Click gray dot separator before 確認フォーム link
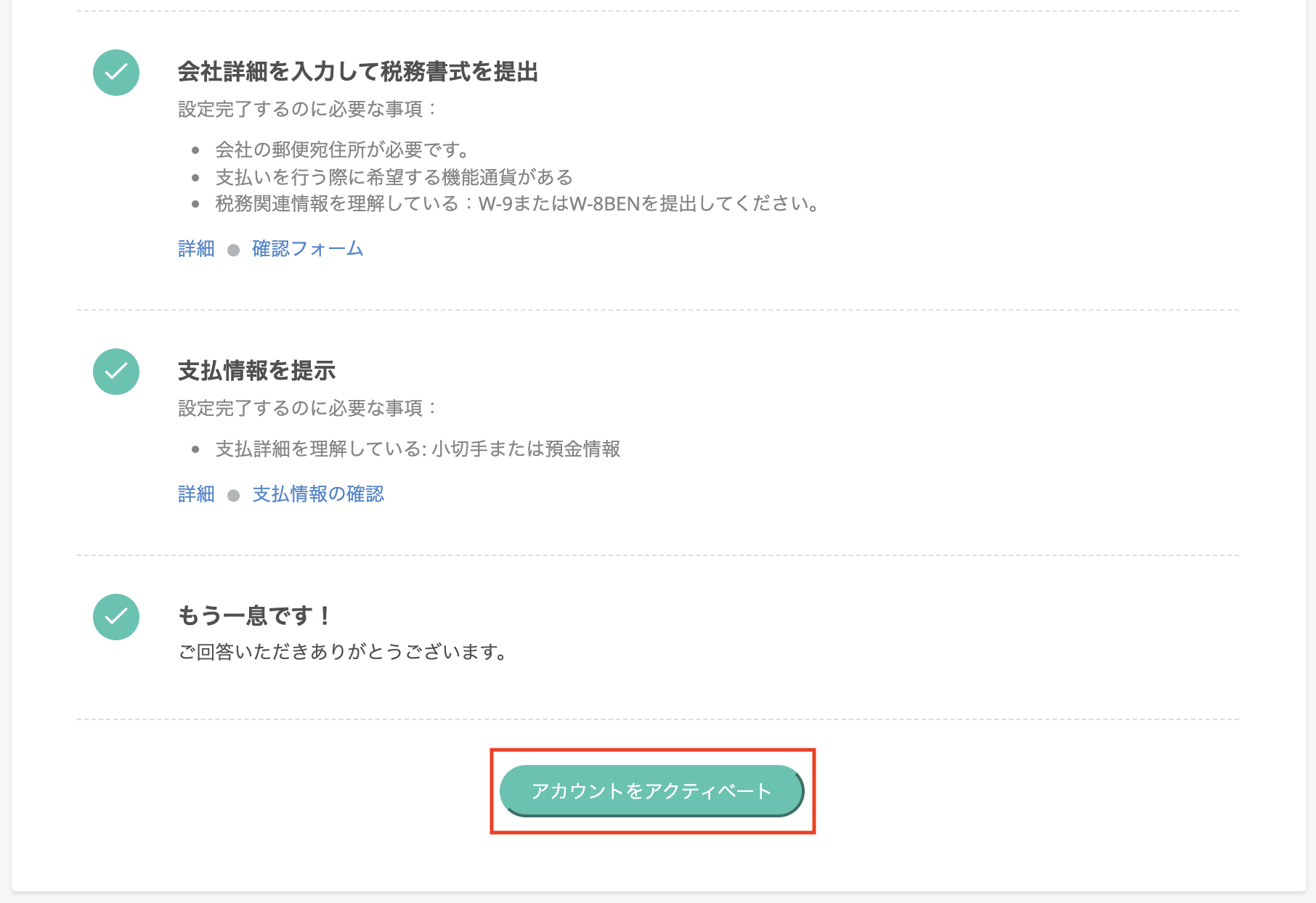Screen dimensions: 1316x903 233,250
